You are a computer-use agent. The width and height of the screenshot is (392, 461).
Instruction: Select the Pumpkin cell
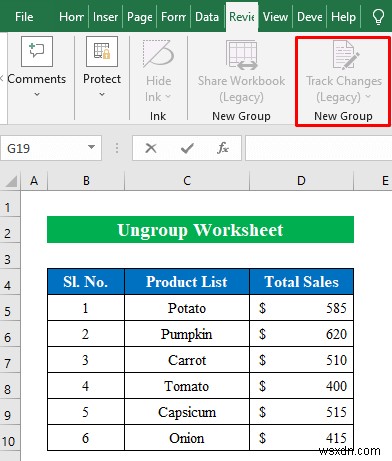(x=187, y=334)
